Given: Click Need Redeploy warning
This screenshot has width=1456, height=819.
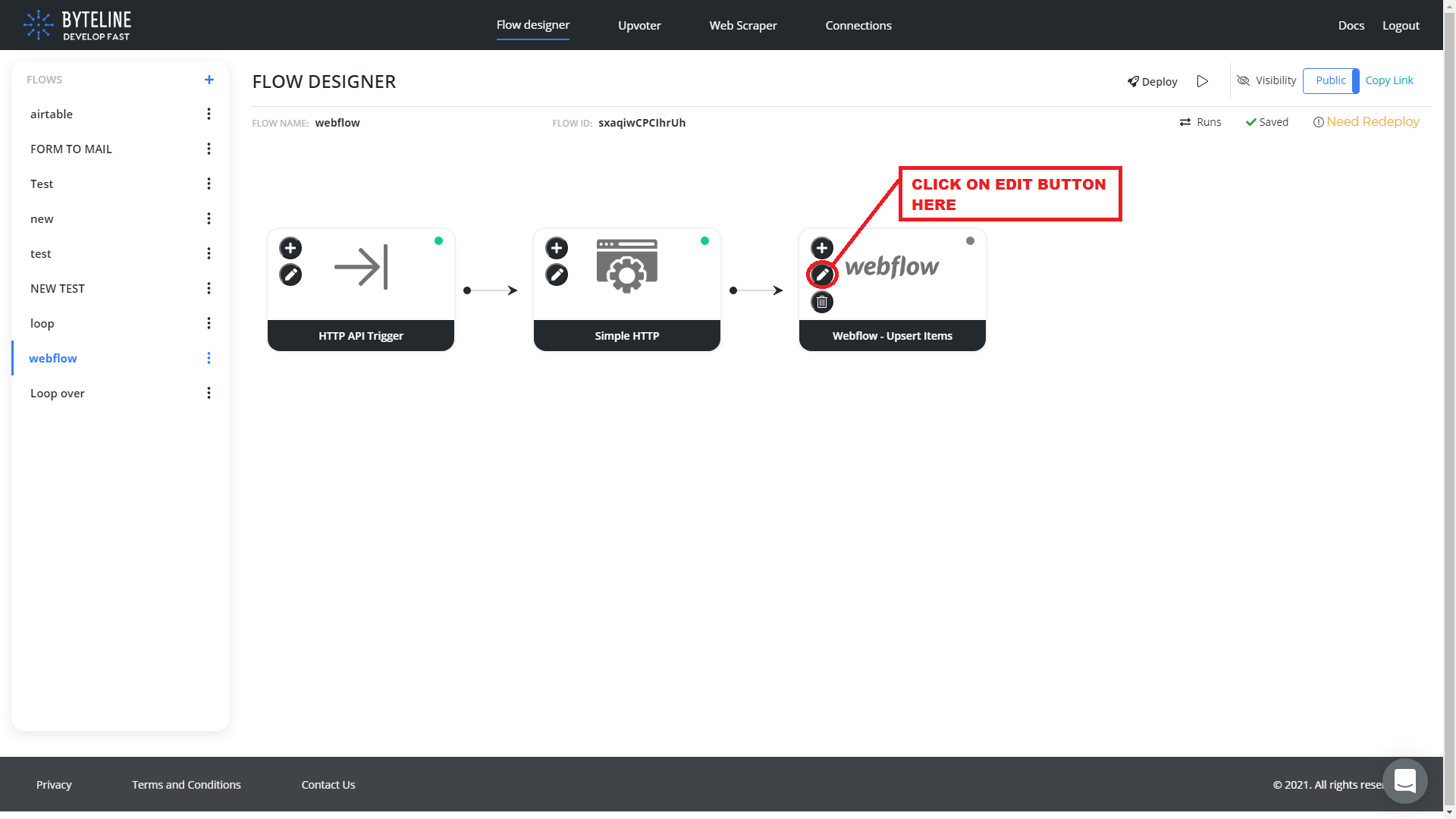Looking at the screenshot, I should 1367,121.
